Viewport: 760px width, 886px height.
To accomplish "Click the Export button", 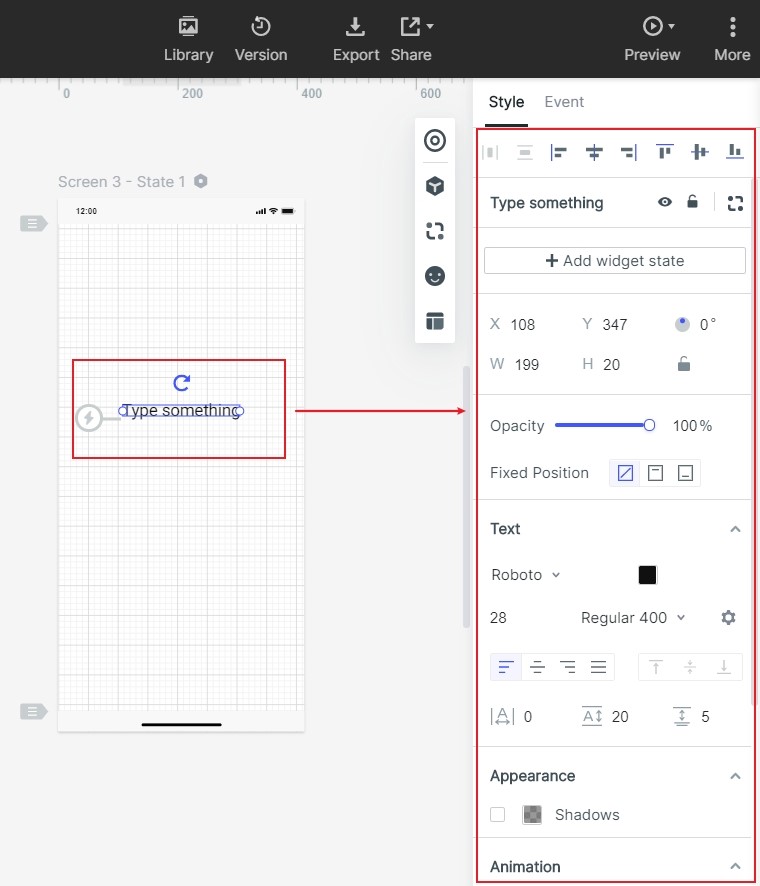I will click(355, 39).
